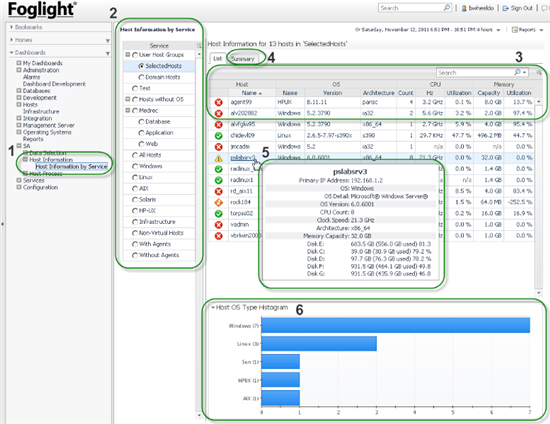Open the Reports menu icon
550x424 pixels.
tap(515, 30)
